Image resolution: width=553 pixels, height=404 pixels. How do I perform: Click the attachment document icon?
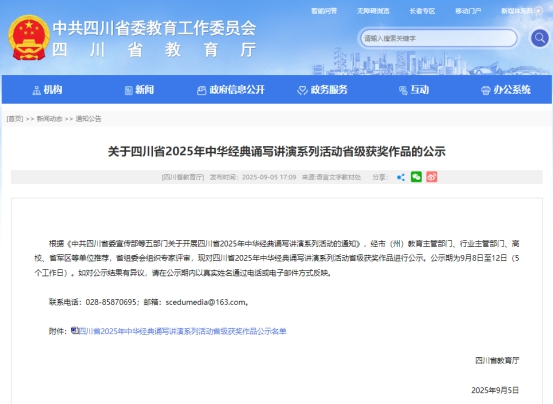coord(74,330)
